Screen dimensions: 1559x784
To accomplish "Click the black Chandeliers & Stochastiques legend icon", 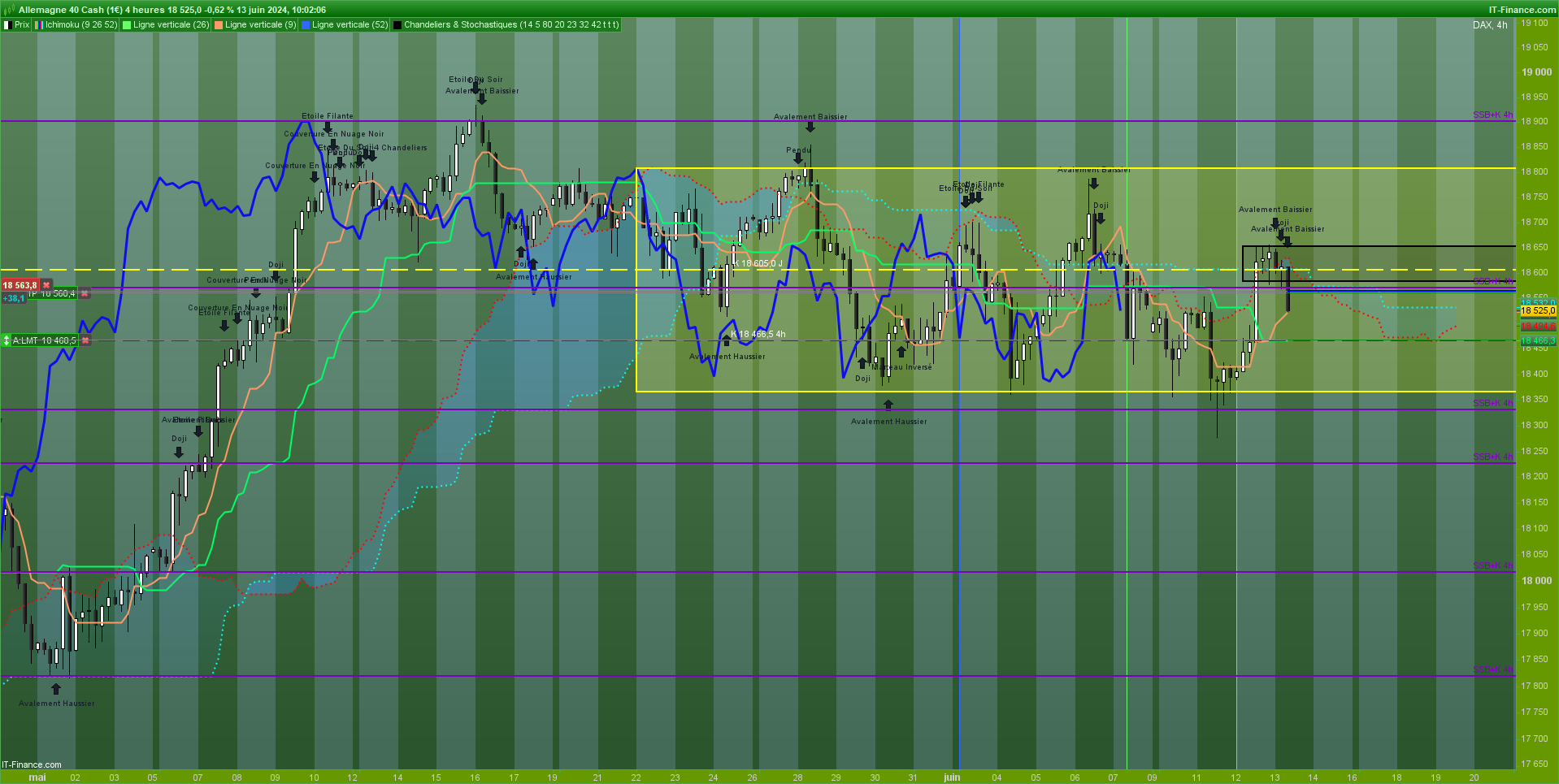I will (x=397, y=25).
